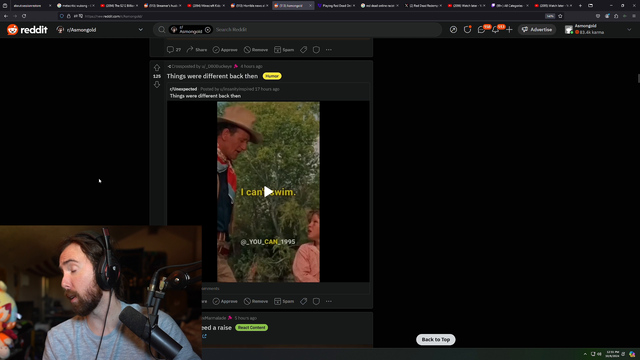This screenshot has height=360, width=640.
Task: Reload the page with the refresh icon
Action: pos(24,16)
